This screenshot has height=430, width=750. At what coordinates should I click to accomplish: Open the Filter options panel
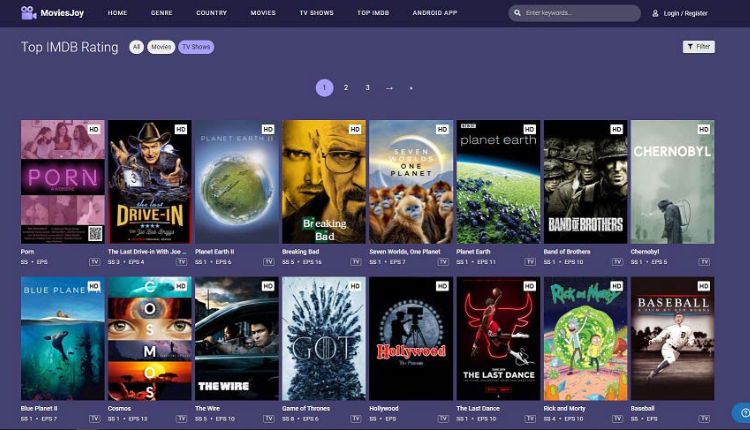[698, 47]
